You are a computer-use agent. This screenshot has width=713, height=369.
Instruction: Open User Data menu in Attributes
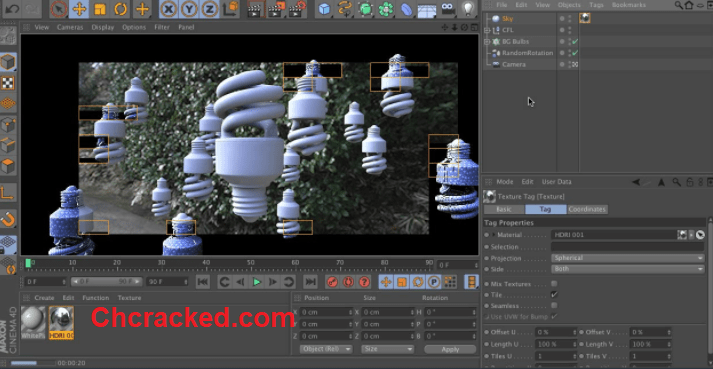point(557,182)
